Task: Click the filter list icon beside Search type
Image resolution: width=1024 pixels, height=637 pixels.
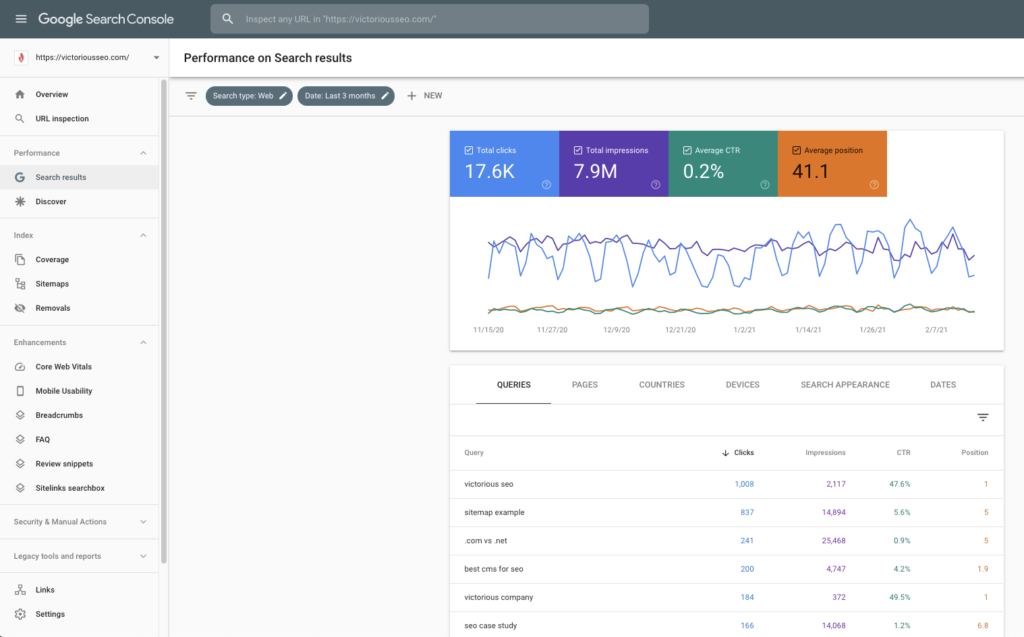Action: 191,96
